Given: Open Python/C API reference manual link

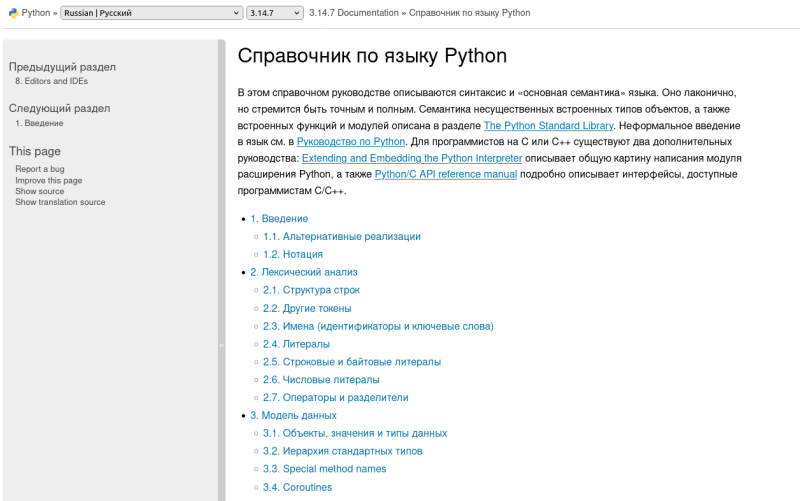Looking at the screenshot, I should [446, 174].
